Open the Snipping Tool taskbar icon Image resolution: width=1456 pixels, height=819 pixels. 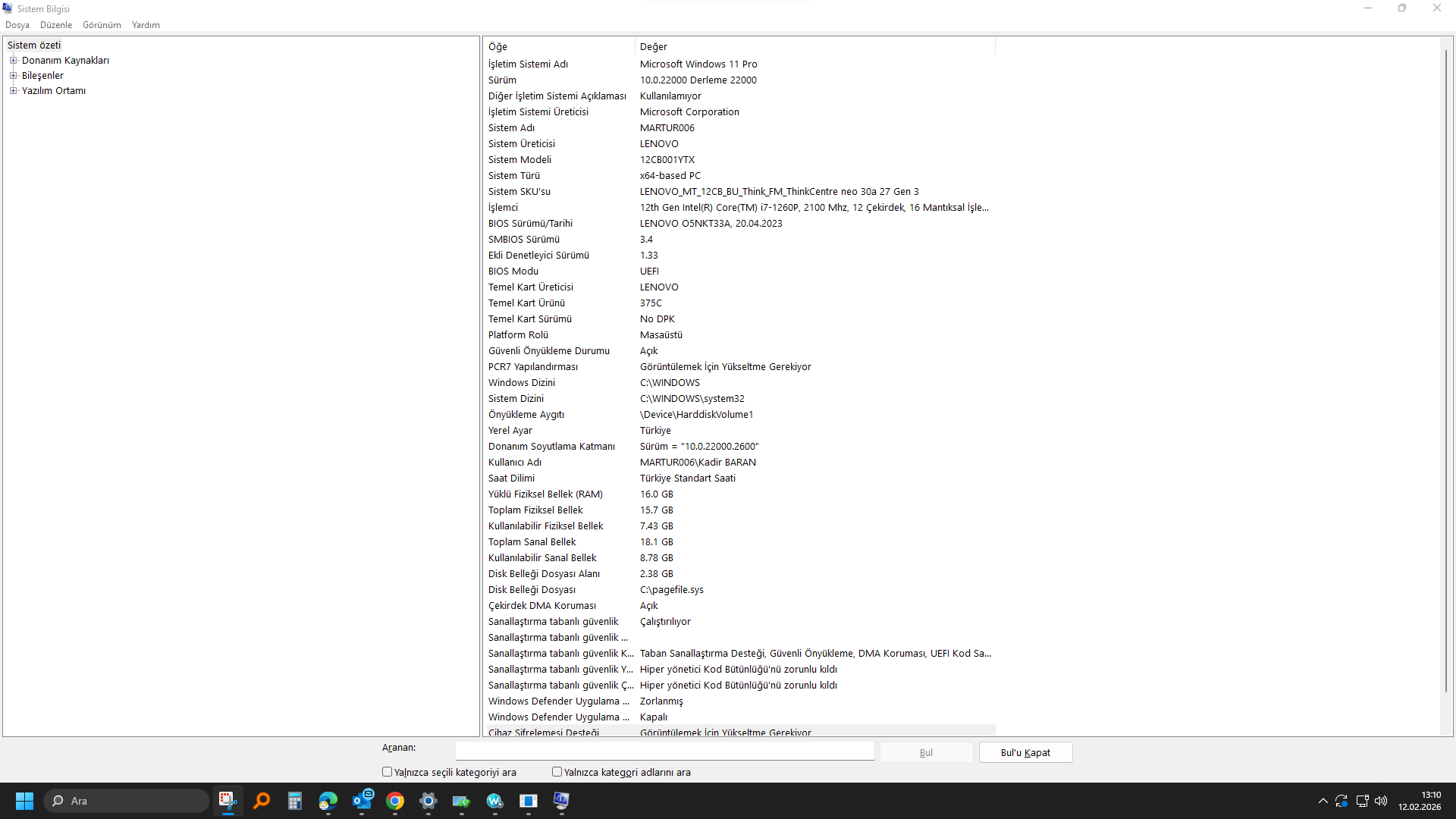pyautogui.click(x=227, y=801)
